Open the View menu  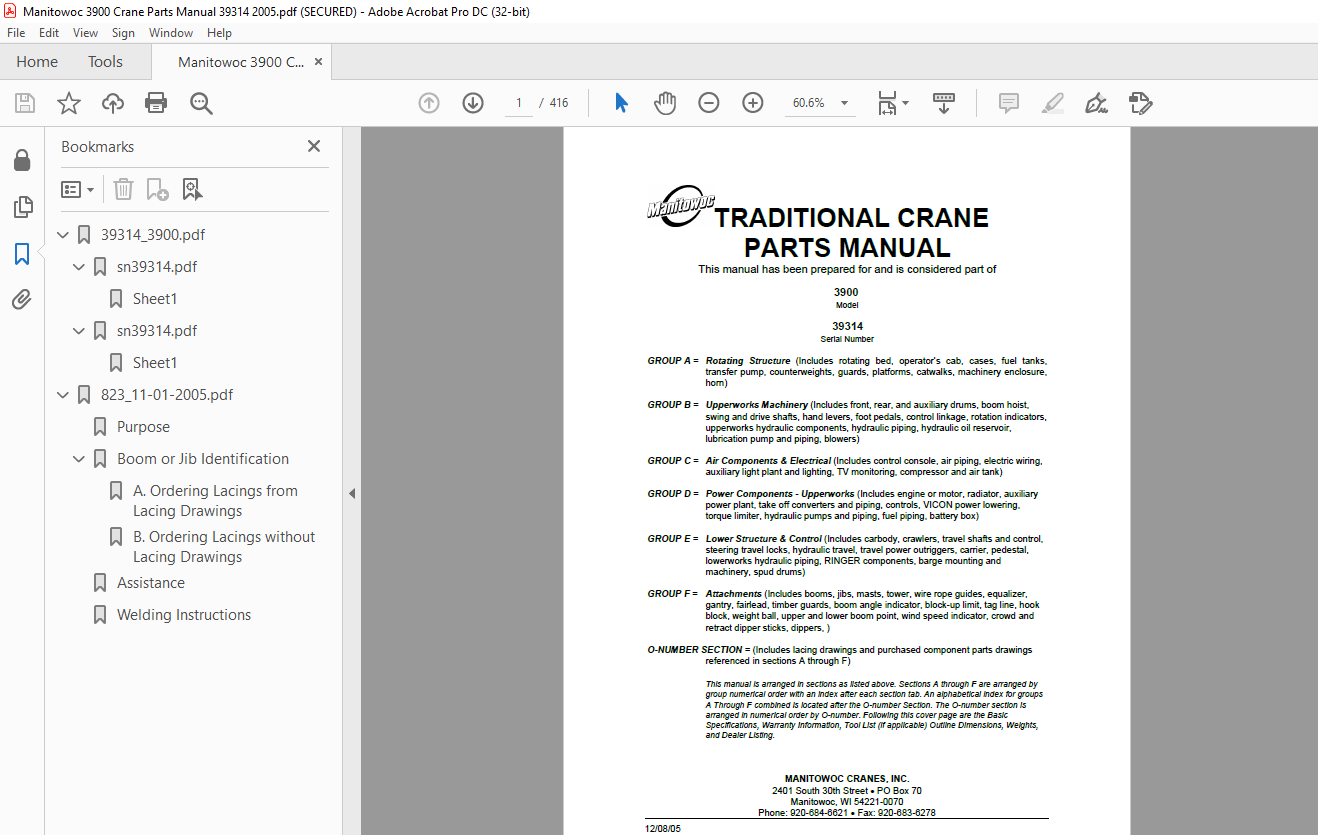coord(86,33)
